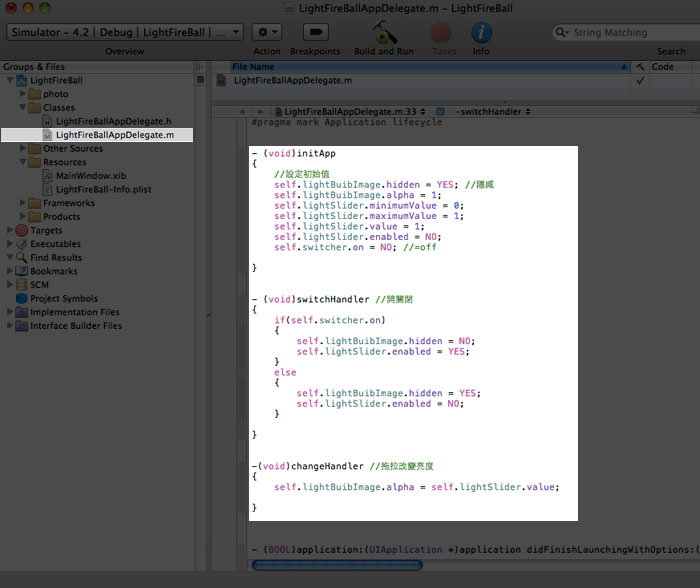The image size is (700, 588).
Task: Toggle the Breakpoints toolbar button
Action: 316,32
